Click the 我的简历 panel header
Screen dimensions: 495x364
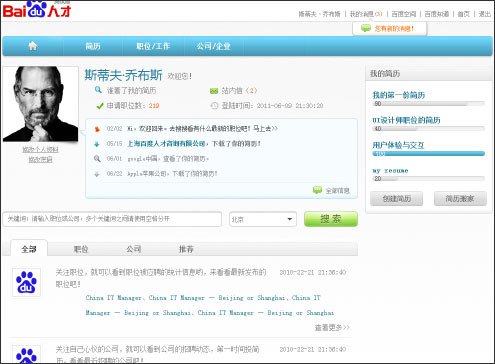coord(429,73)
